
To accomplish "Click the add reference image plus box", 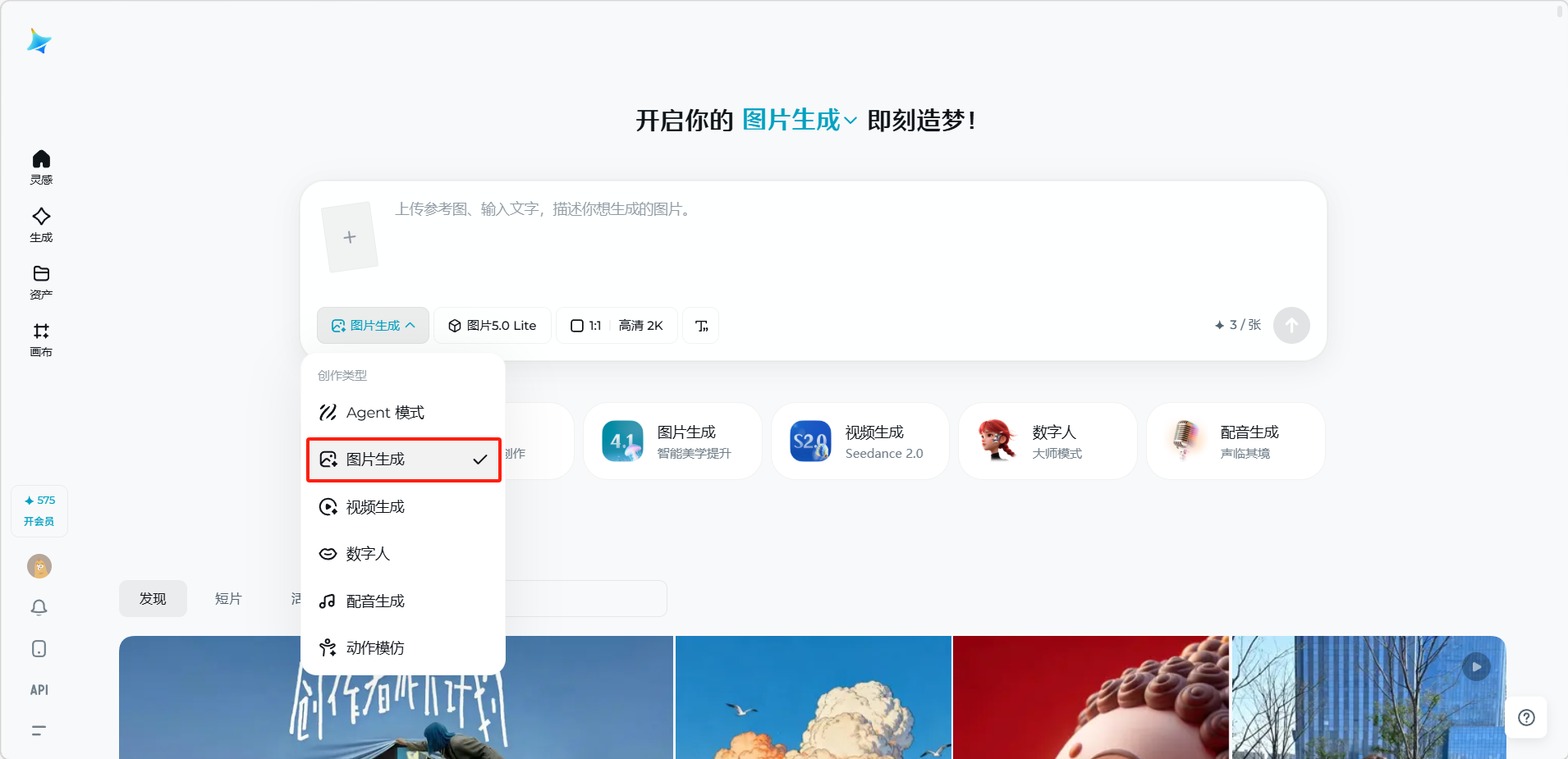I will click(350, 237).
